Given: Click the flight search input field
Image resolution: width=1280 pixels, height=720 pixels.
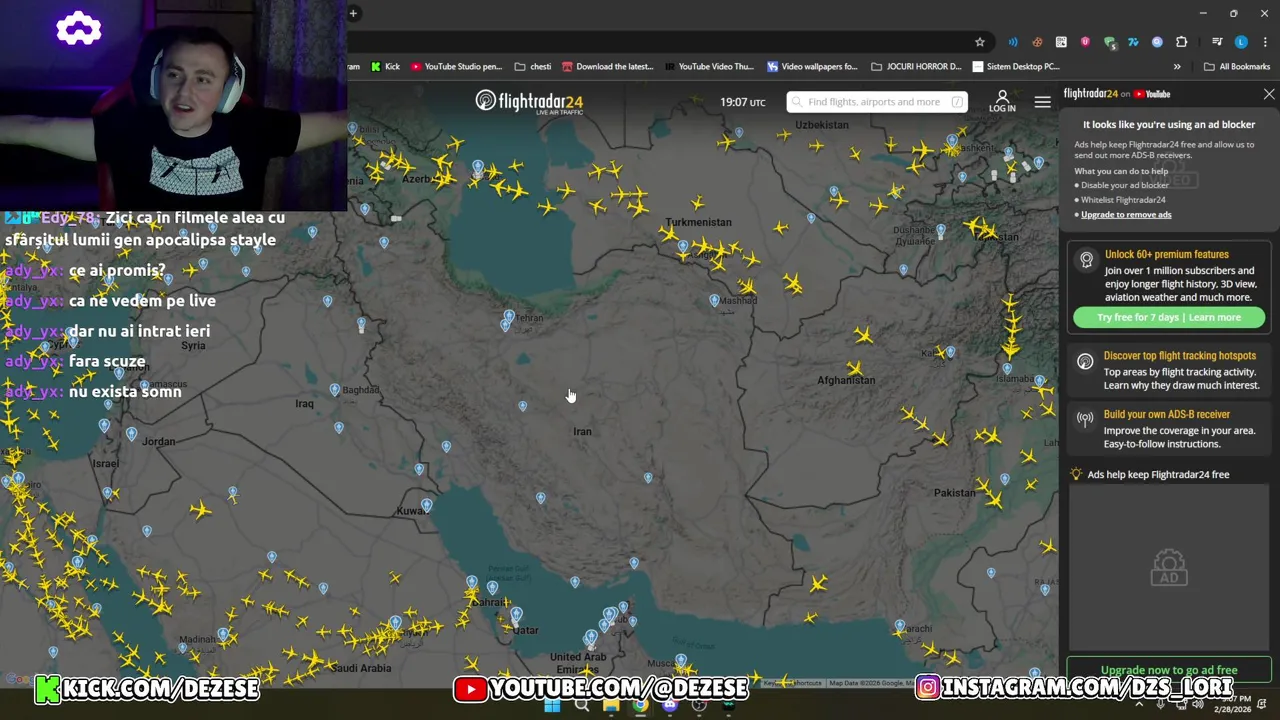Looking at the screenshot, I should 877,102.
